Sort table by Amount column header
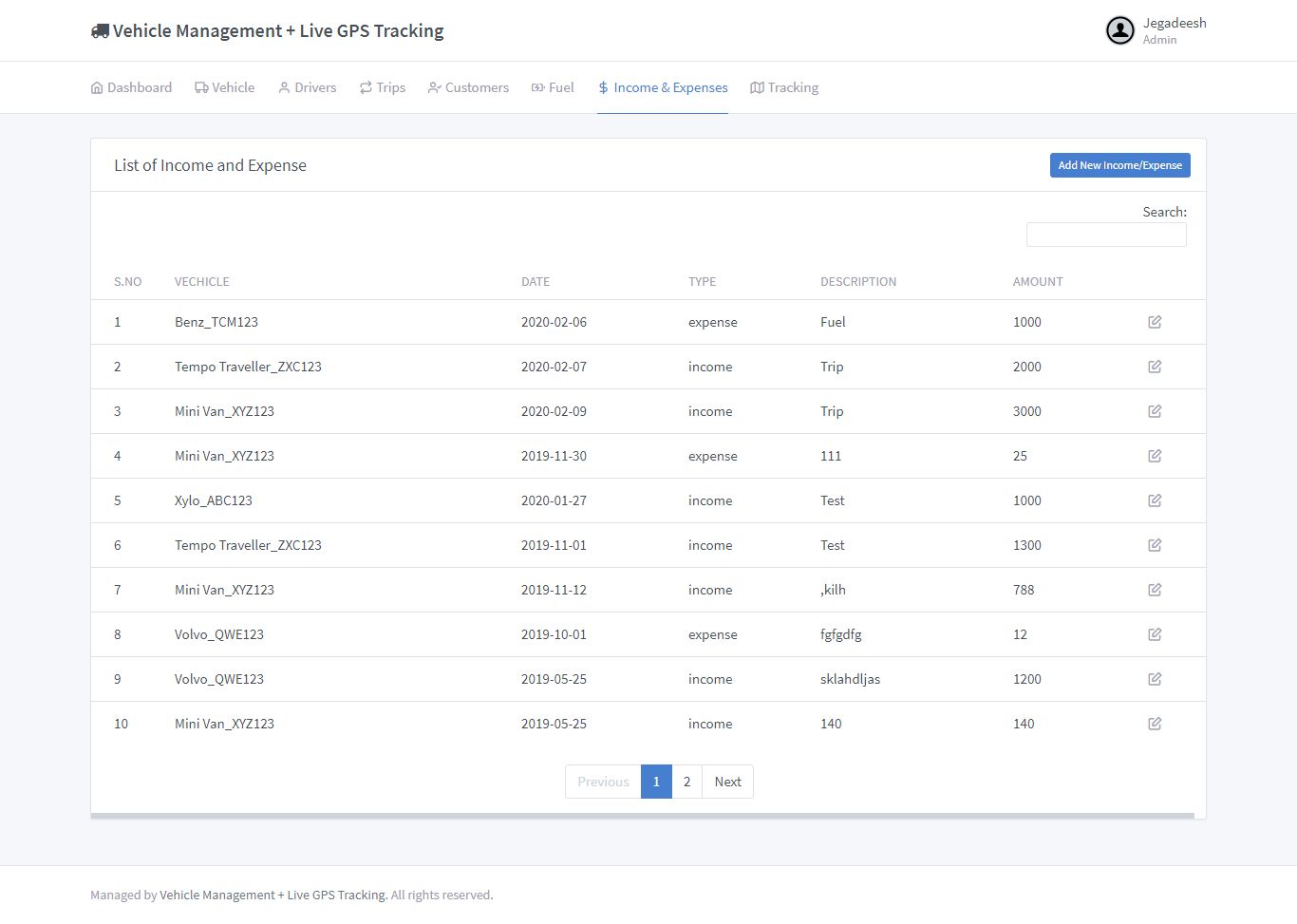 (x=1037, y=282)
